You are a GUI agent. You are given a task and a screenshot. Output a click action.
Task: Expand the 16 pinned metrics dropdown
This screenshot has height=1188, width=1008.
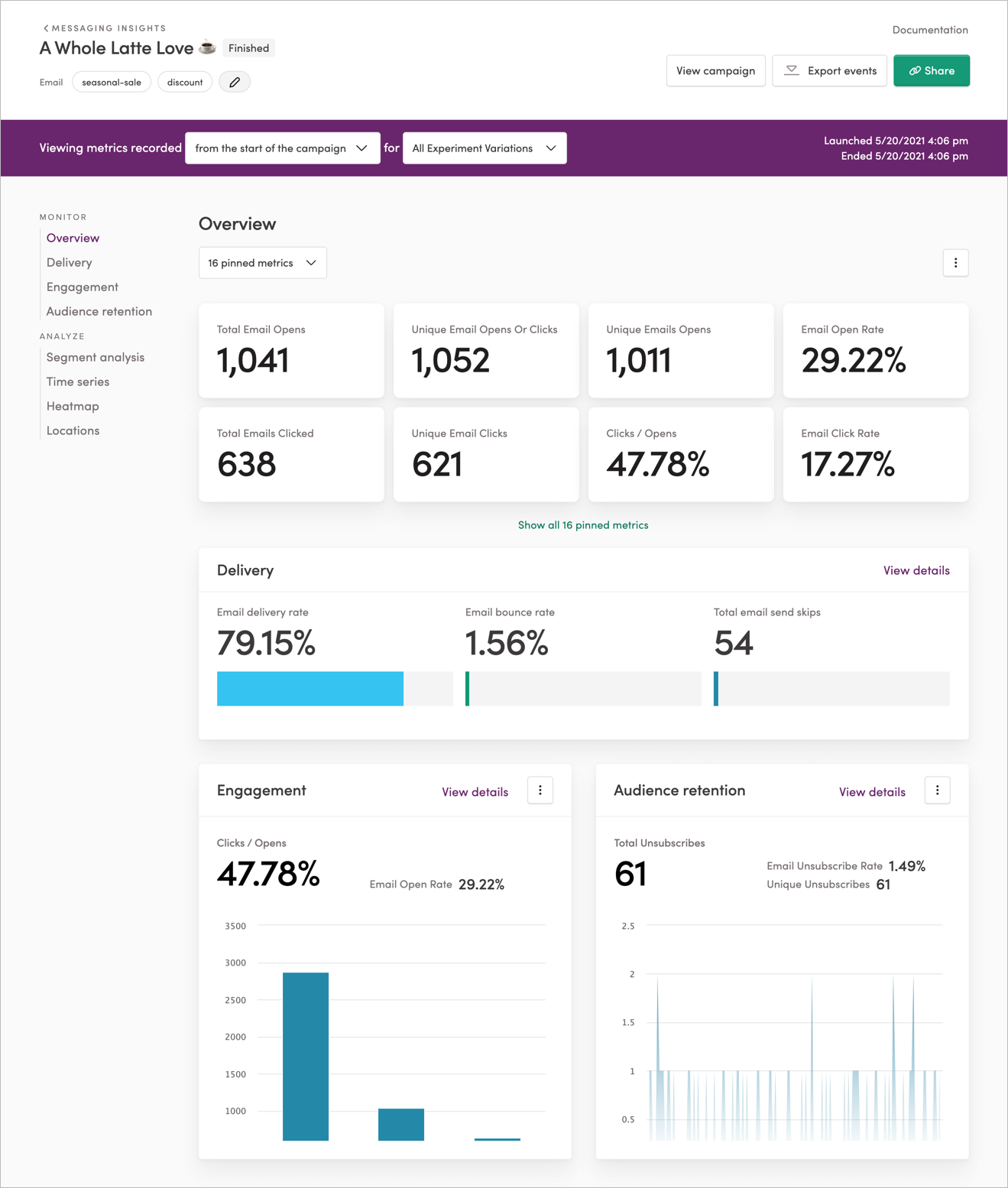[262, 262]
